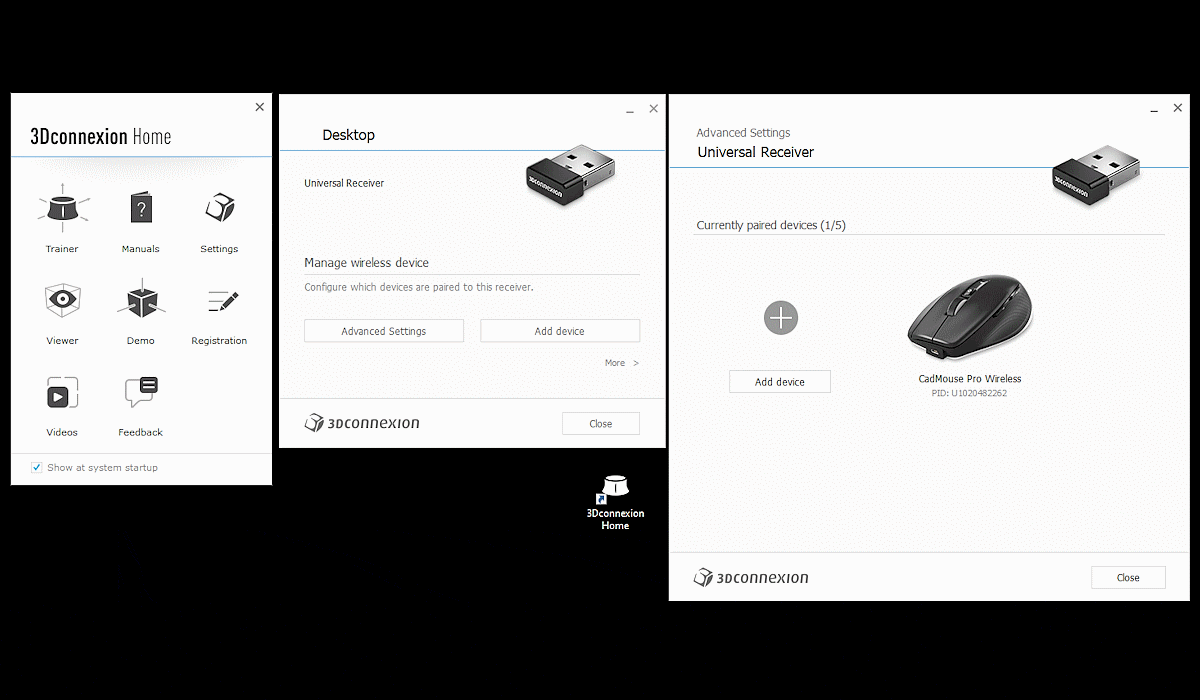Viewport: 1200px width, 700px height.
Task: Launch the Viewer icon
Action: coord(62,299)
